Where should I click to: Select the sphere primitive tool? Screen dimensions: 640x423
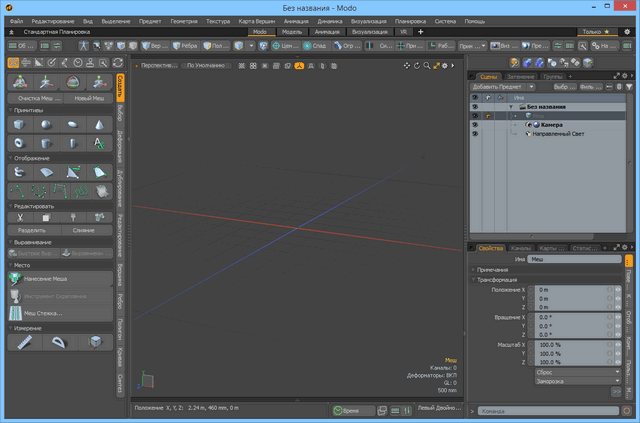(x=46, y=124)
